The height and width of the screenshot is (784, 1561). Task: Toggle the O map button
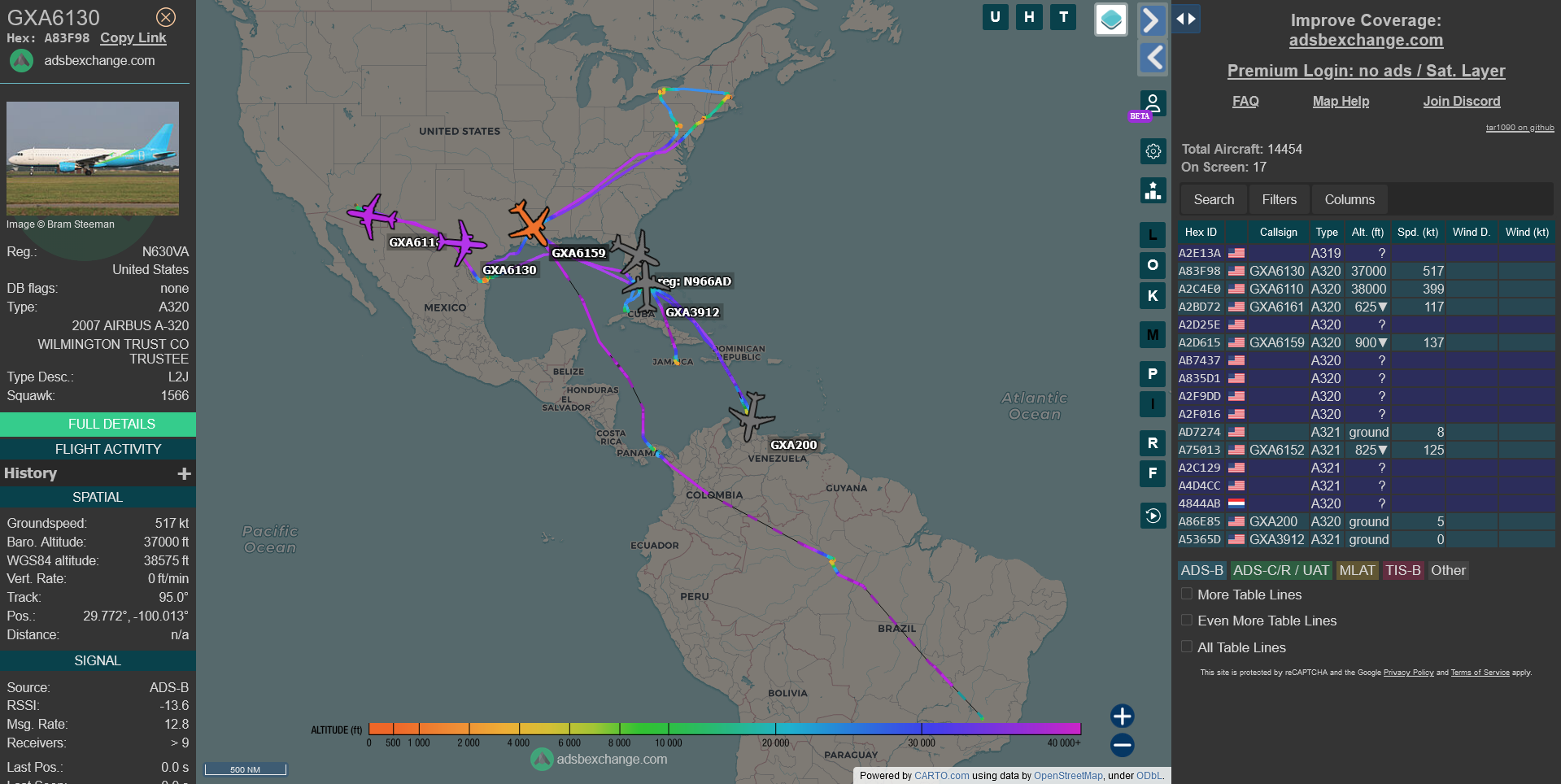click(x=1153, y=265)
